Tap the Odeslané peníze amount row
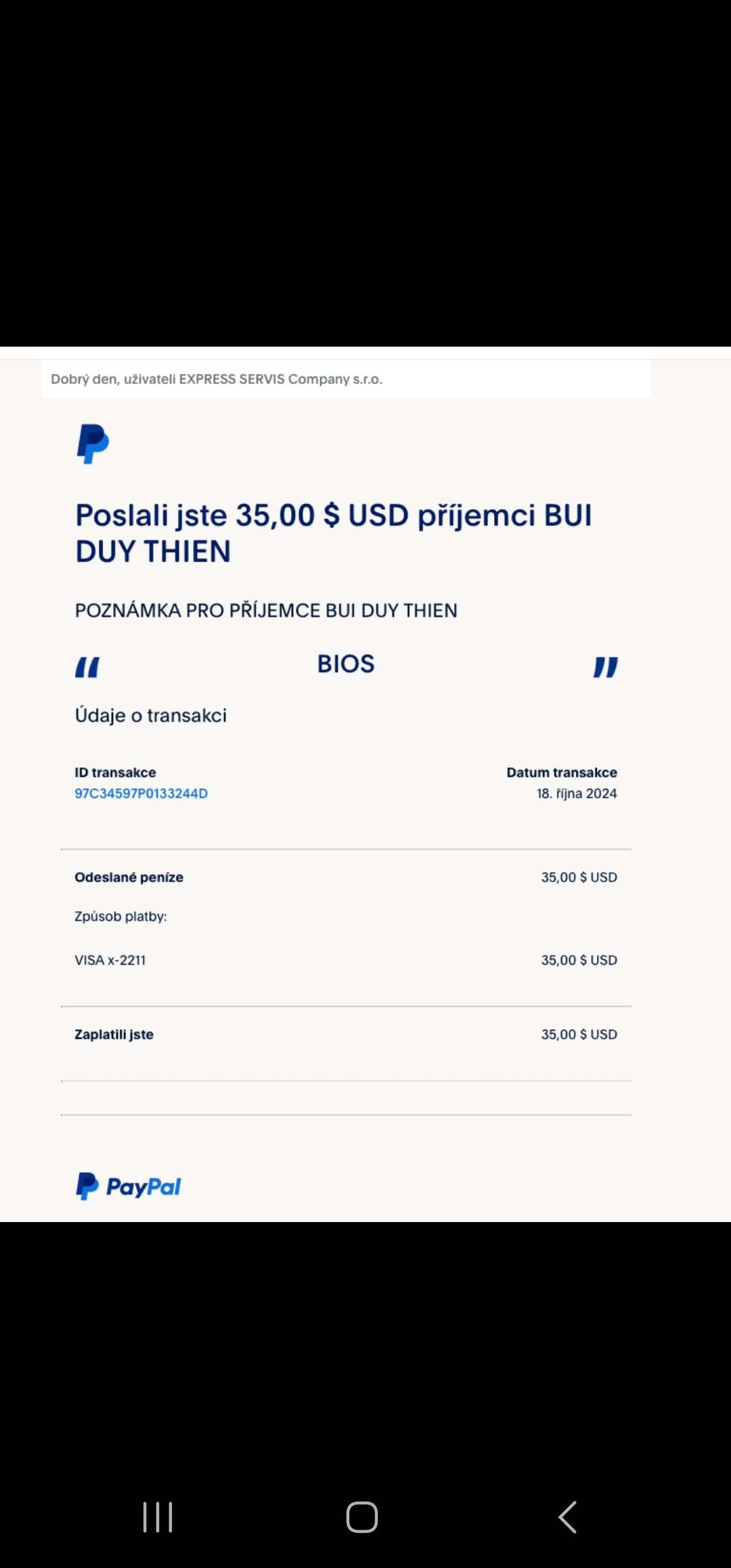This screenshot has height=1568, width=731. tap(346, 877)
